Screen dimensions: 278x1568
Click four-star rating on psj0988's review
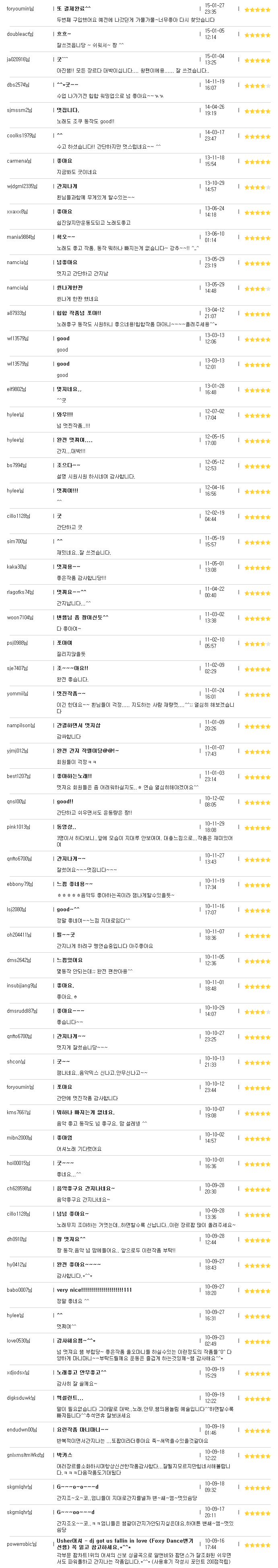coord(257,644)
